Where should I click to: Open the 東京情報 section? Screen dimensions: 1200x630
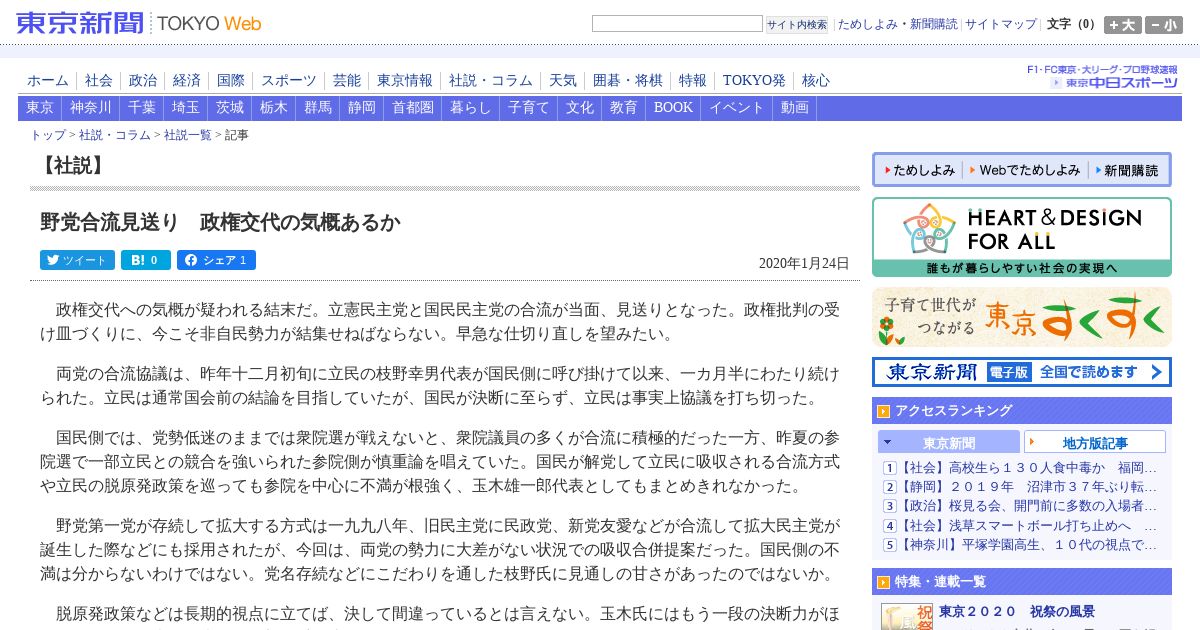[x=405, y=80]
